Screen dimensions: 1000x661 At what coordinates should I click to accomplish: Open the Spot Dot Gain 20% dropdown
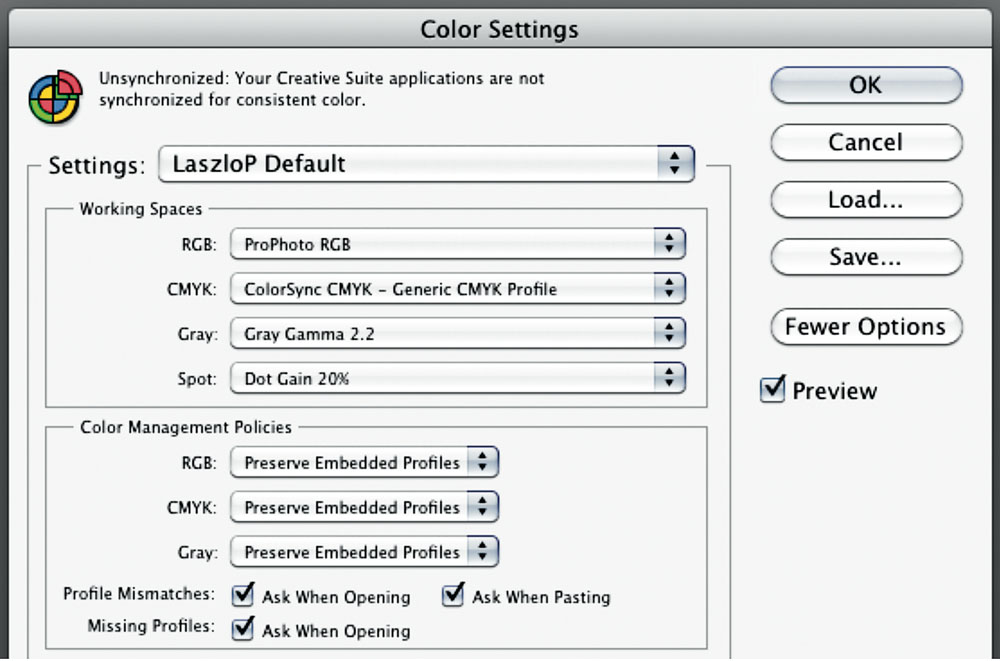pos(457,378)
